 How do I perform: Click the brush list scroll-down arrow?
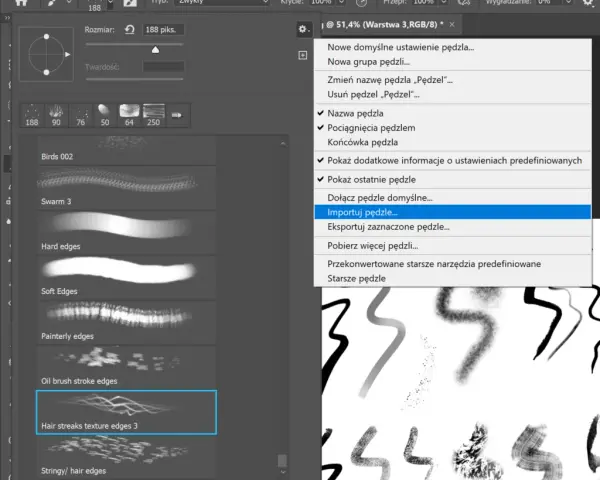(x=283, y=472)
